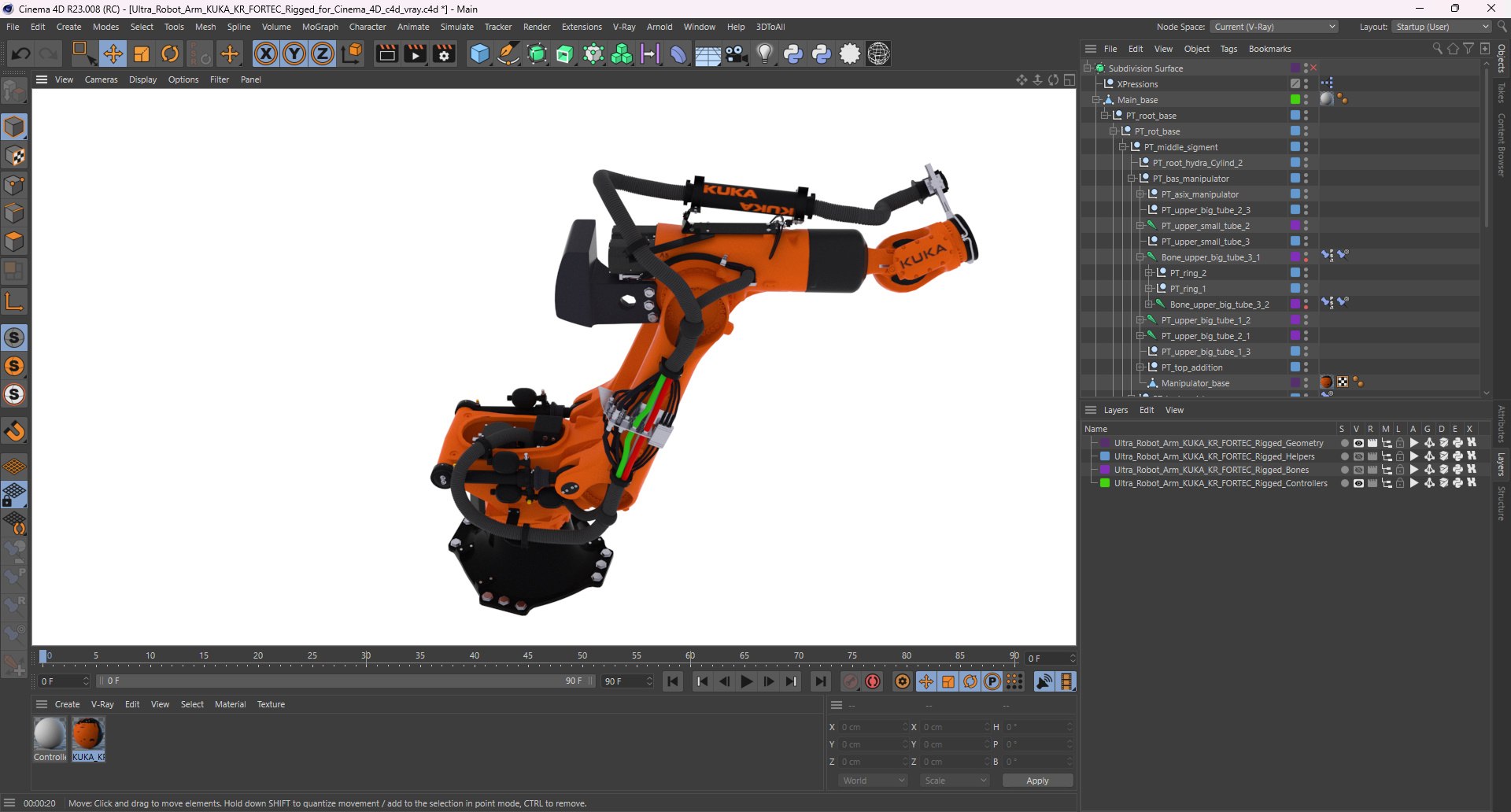This screenshot has height=812, width=1511.
Task: Open the MoGraph menu
Action: pos(320,27)
